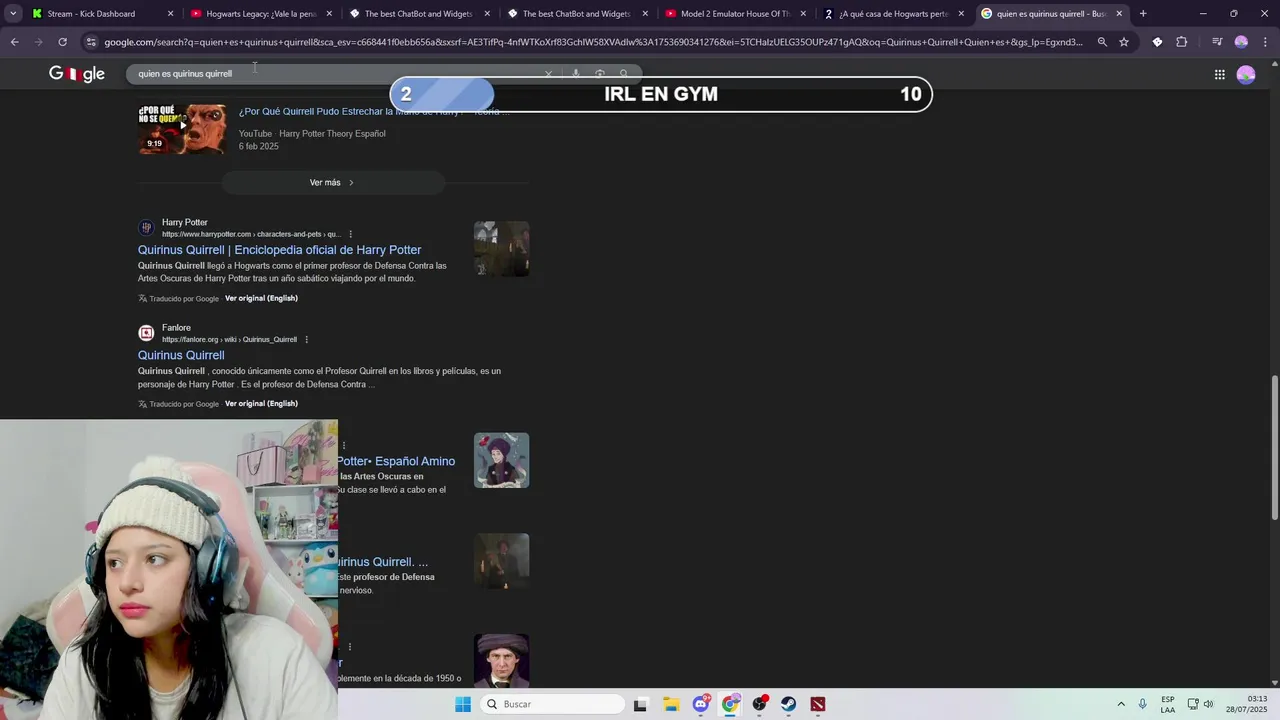Reload the Google search page
This screenshot has width=1280, height=720.
62,42
